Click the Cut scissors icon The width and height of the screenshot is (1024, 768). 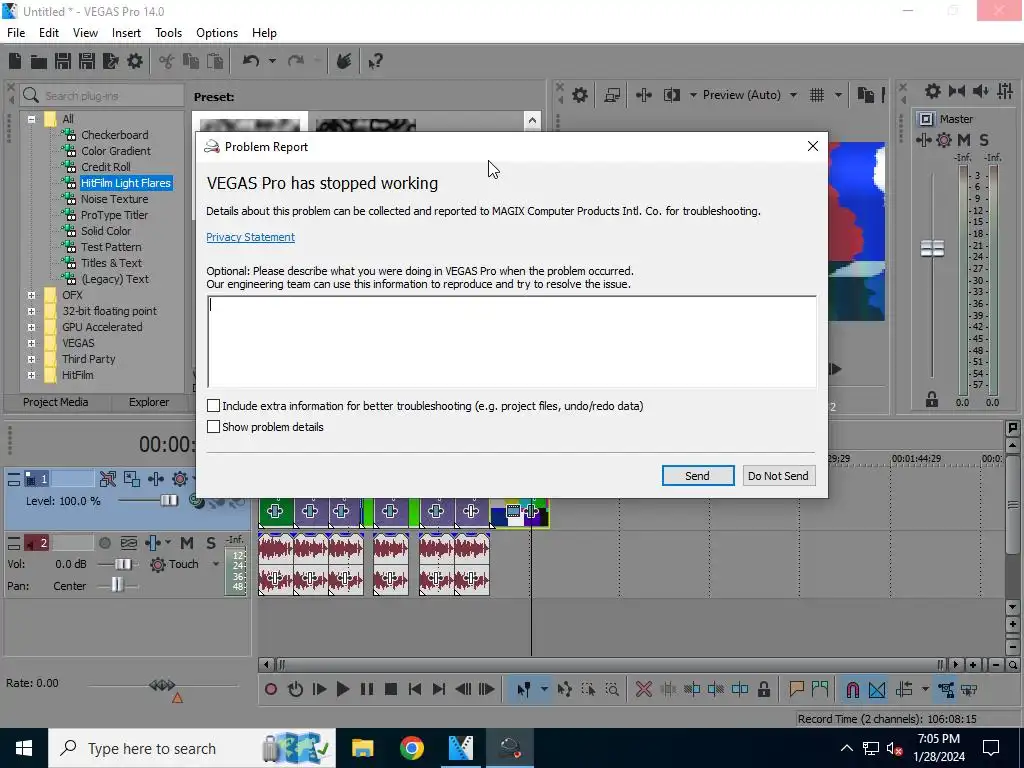tap(167, 61)
